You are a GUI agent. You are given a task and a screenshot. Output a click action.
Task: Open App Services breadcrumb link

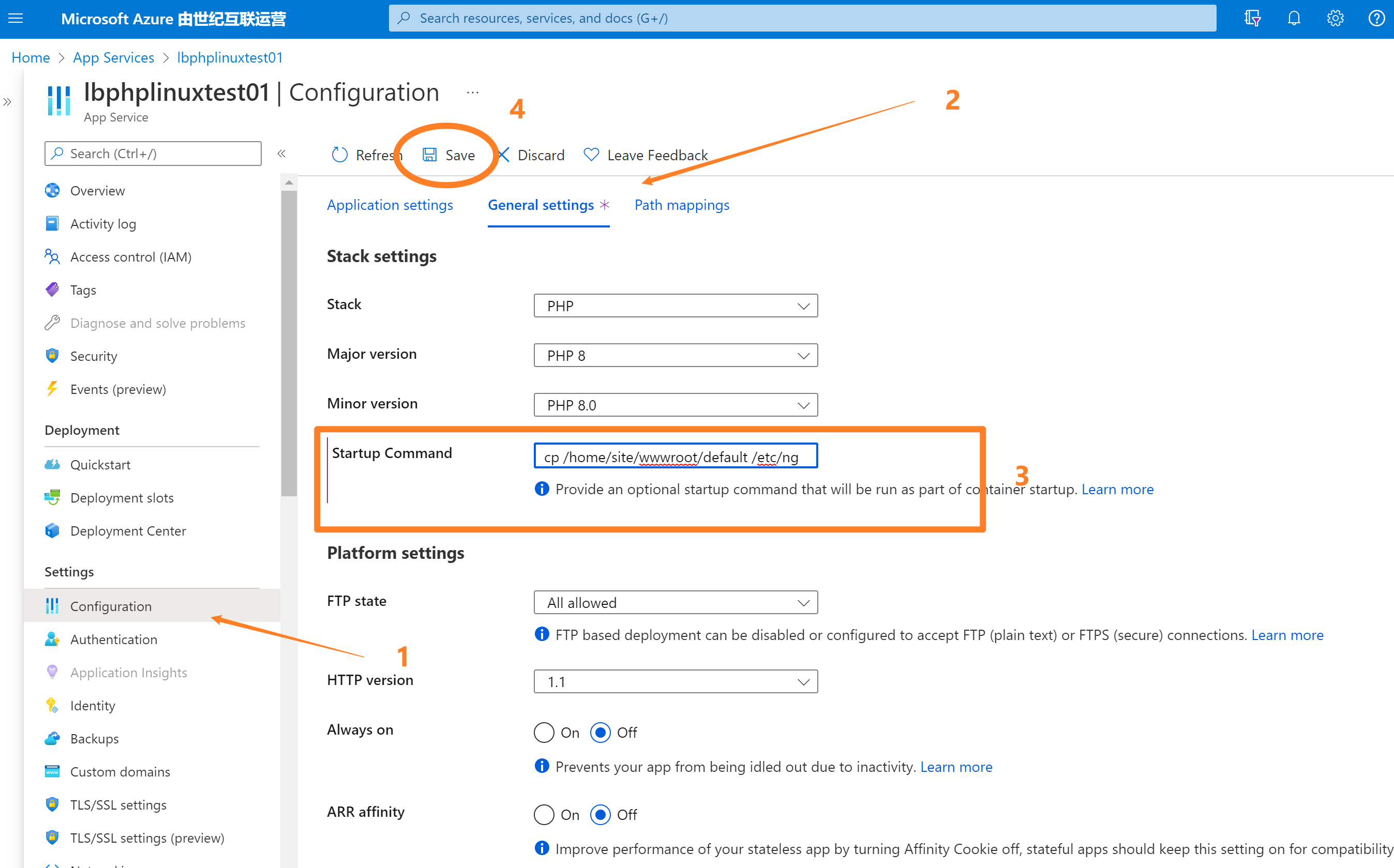[113, 57]
